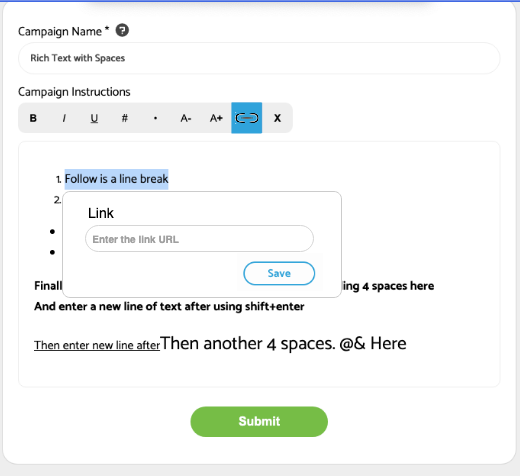
Task: Save the link in the Link popup
Action: point(279,273)
